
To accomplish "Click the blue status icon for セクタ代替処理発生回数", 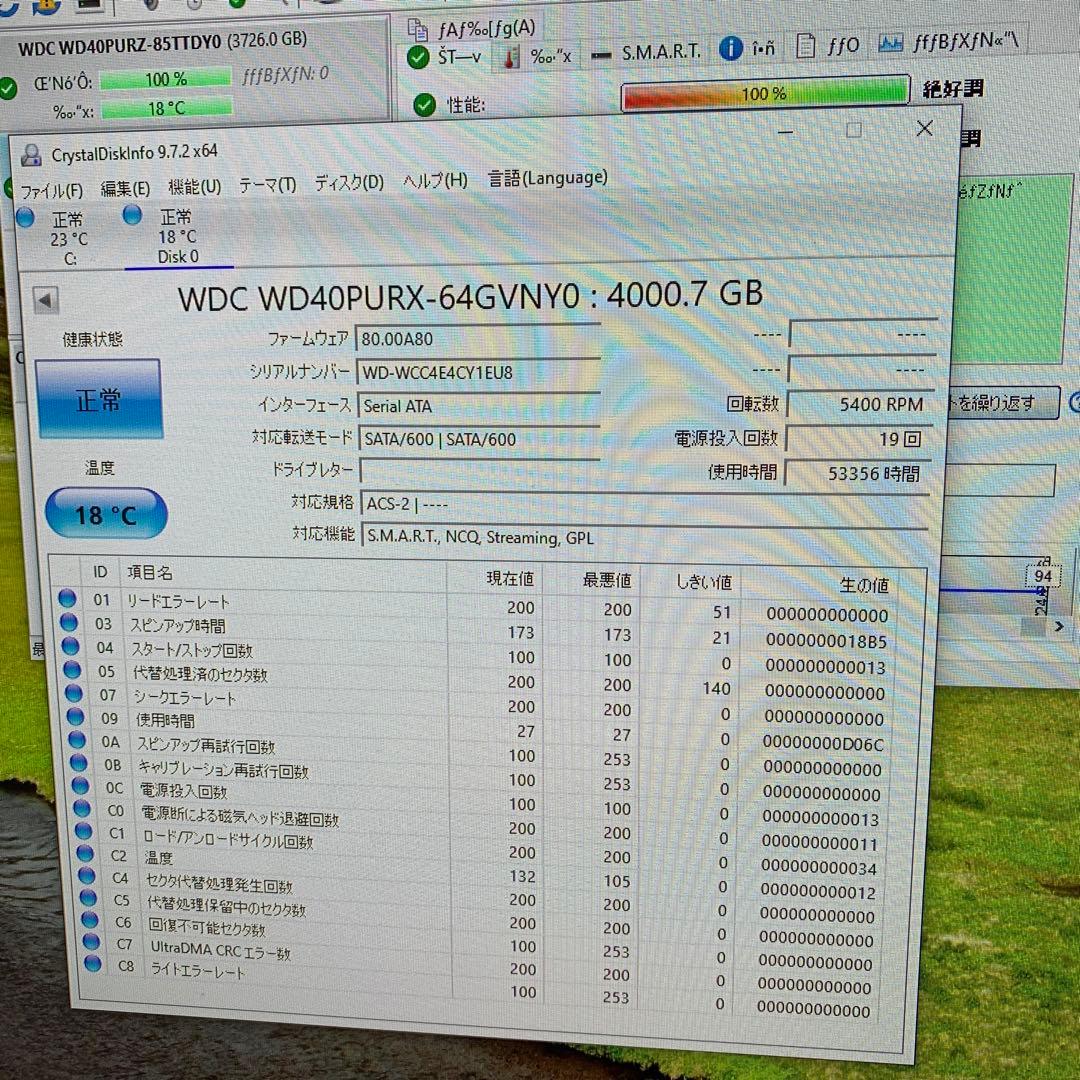I will point(86,875).
